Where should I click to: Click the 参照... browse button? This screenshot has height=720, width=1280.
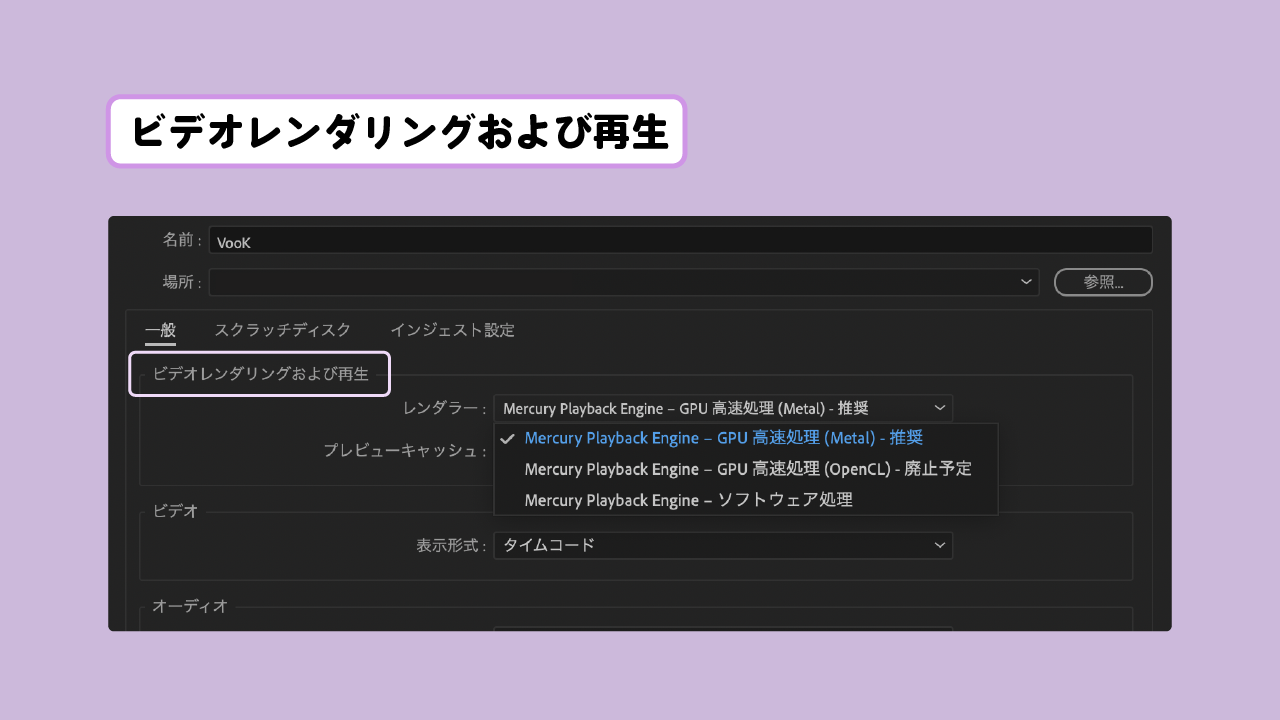(1102, 281)
